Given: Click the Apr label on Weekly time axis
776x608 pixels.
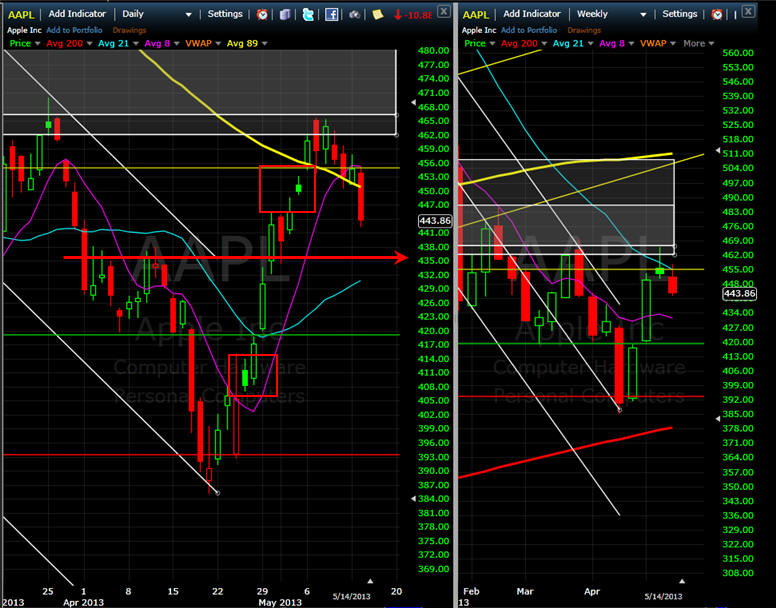Looking at the screenshot, I should click(x=592, y=591).
